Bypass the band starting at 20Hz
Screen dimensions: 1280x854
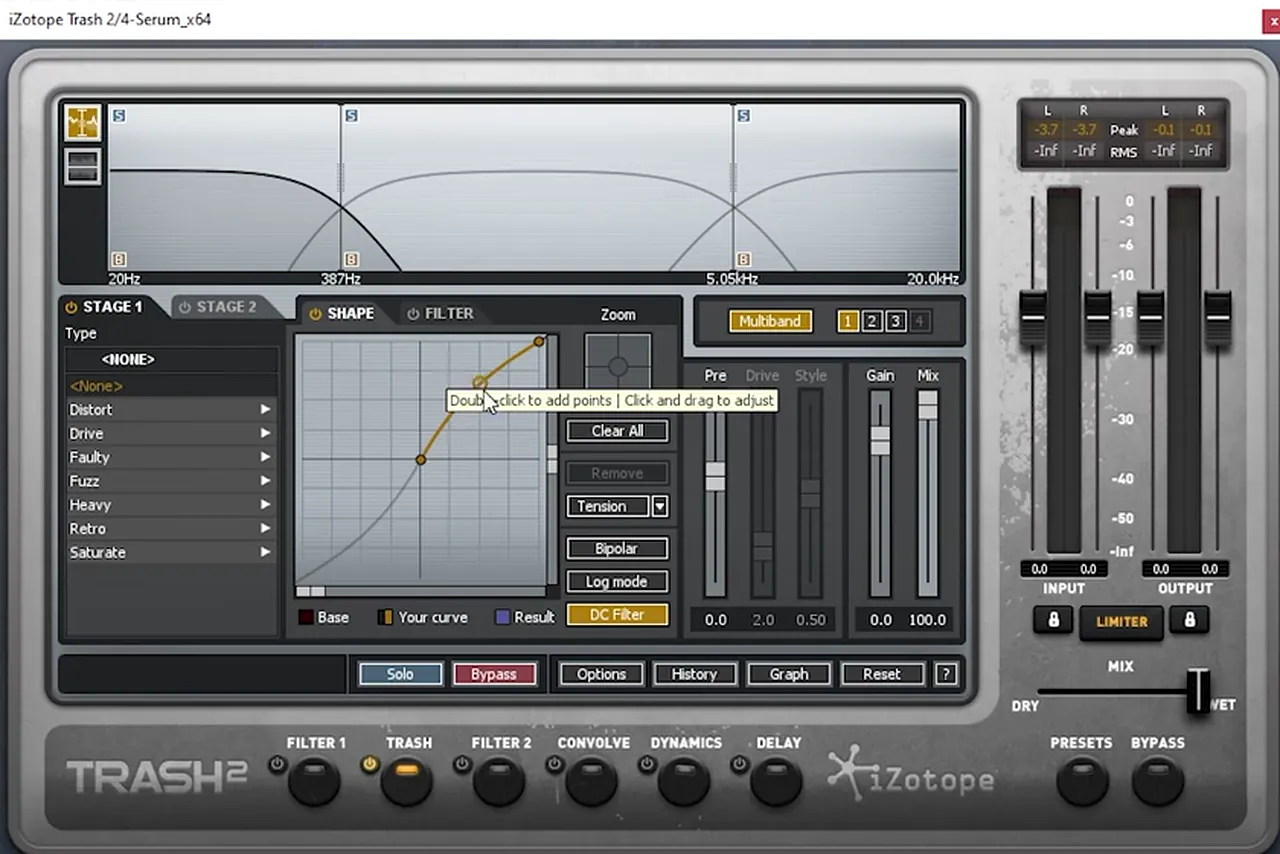(118, 259)
